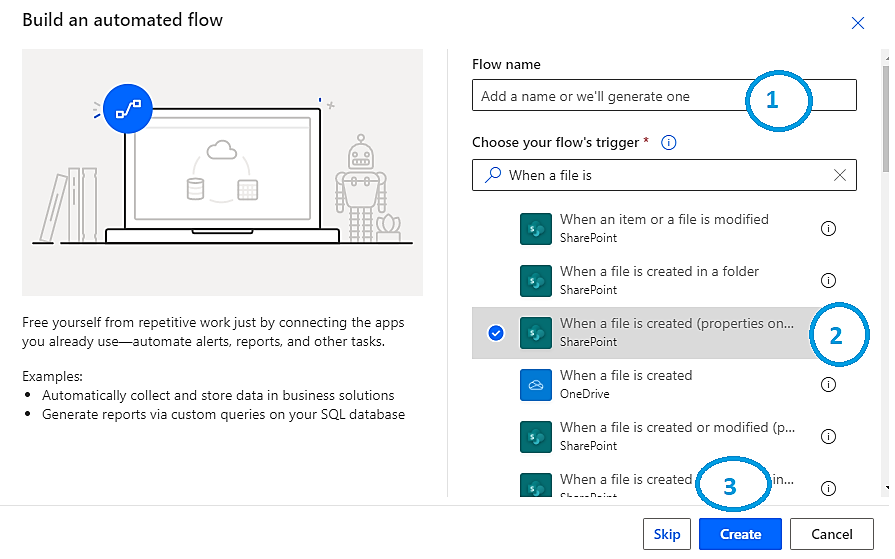Choose 'When a file is created in a folder' text
895x559 pixels.
coord(659,271)
